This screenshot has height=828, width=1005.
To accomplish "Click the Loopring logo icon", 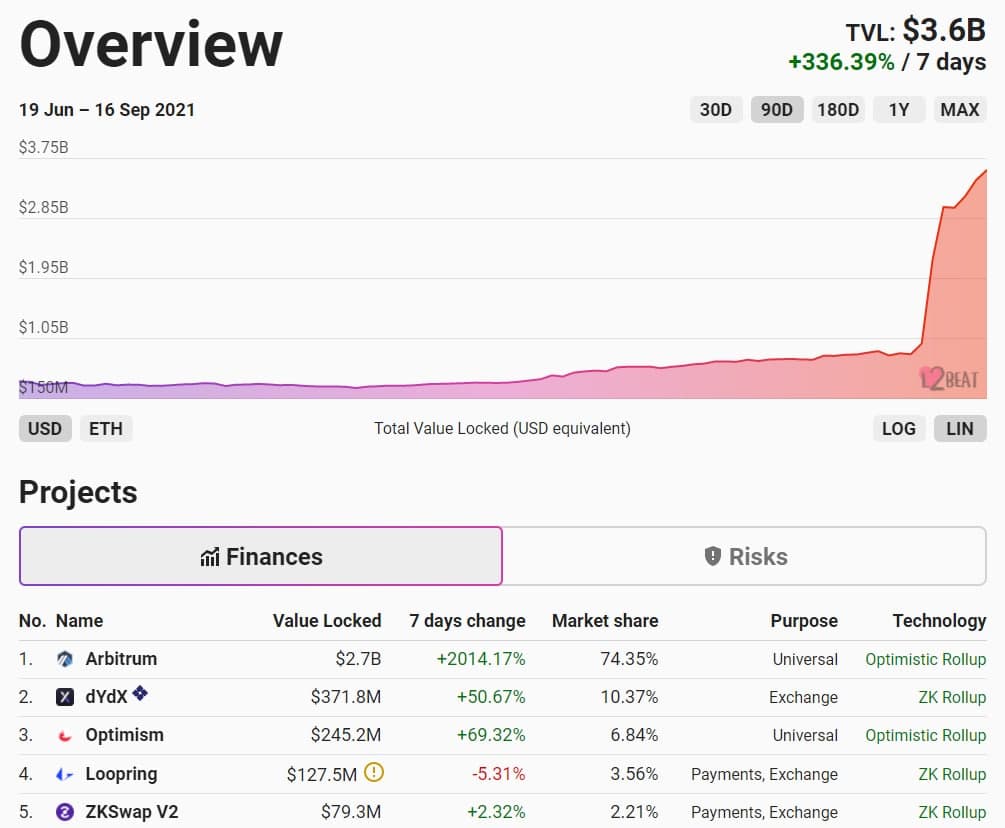I will click(x=65, y=774).
